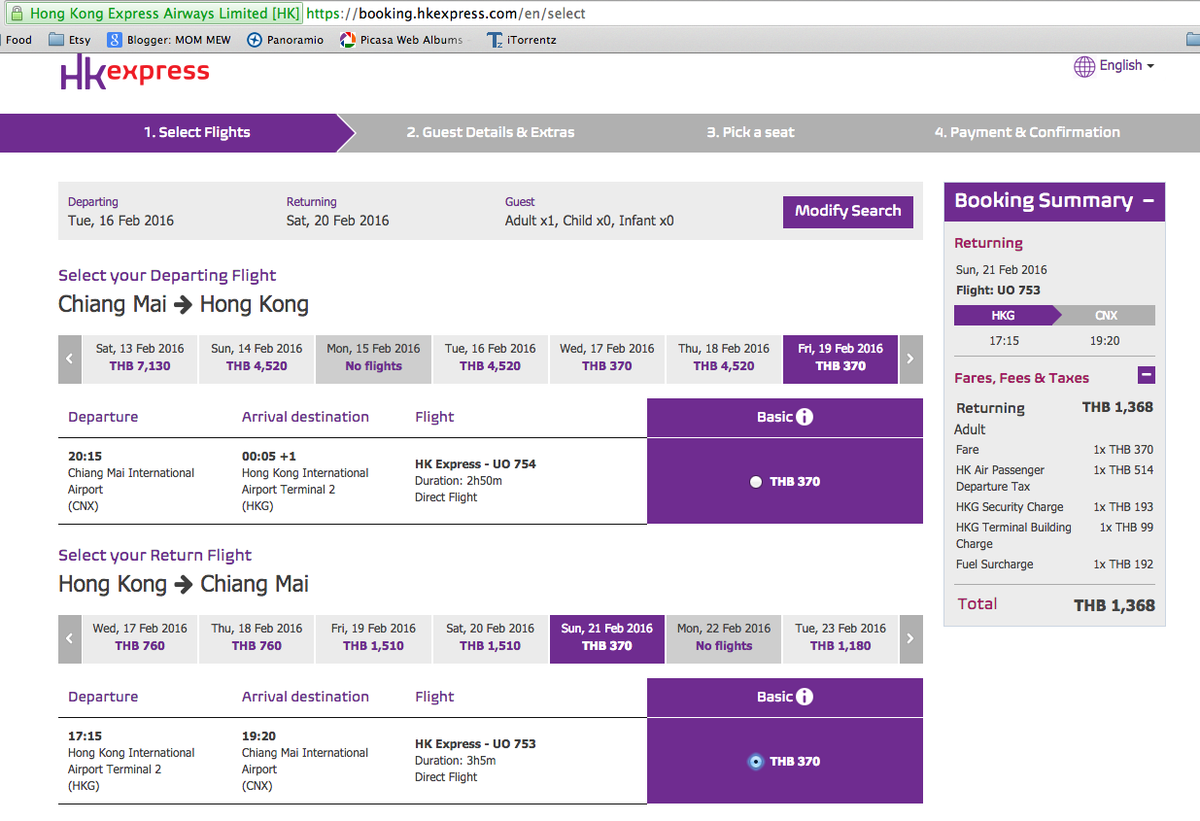Click the departure time 20:15
The image size is (1200, 821).
click(x=84, y=456)
